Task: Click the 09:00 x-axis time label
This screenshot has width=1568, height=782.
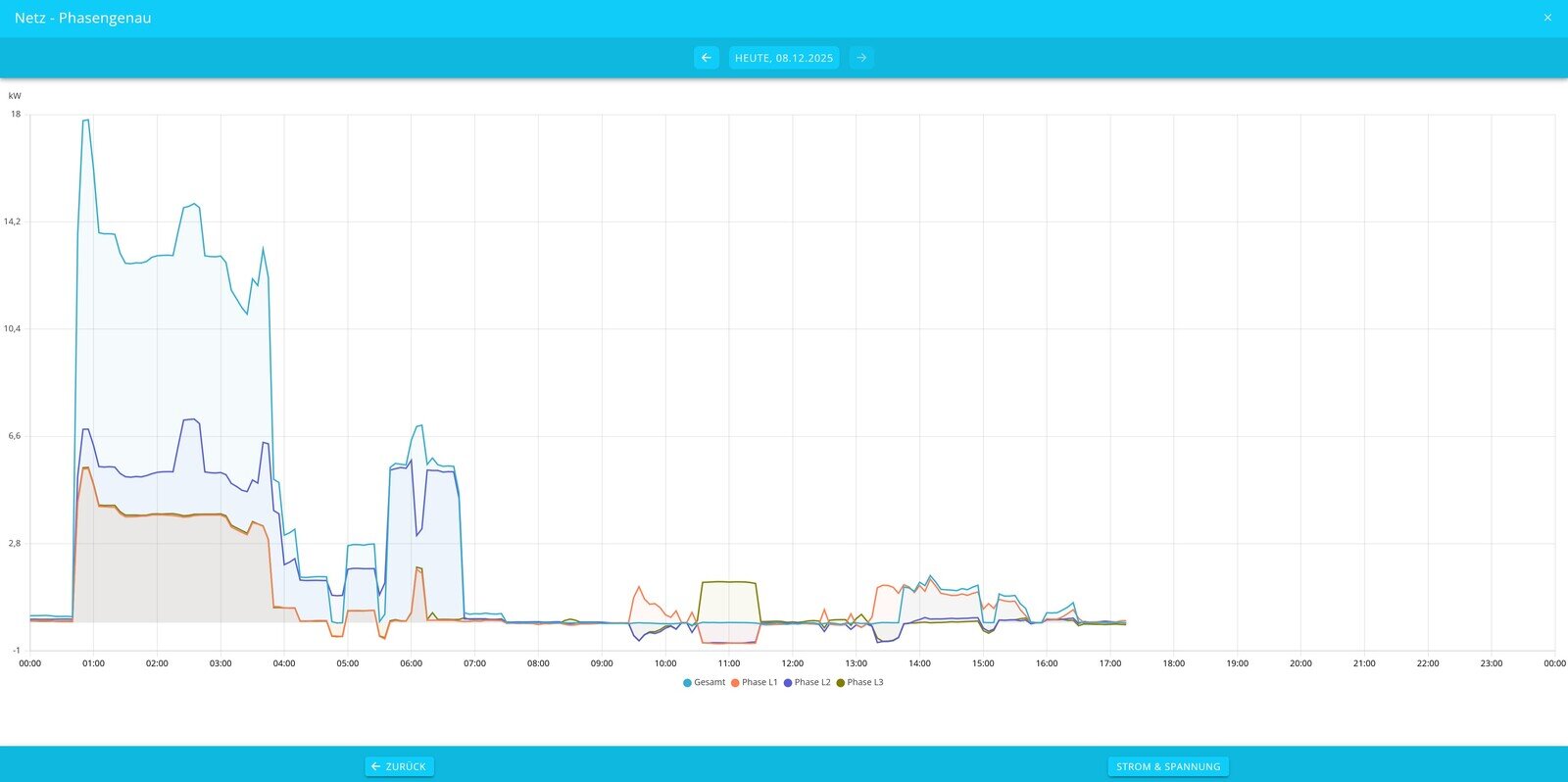Action: tap(602, 663)
